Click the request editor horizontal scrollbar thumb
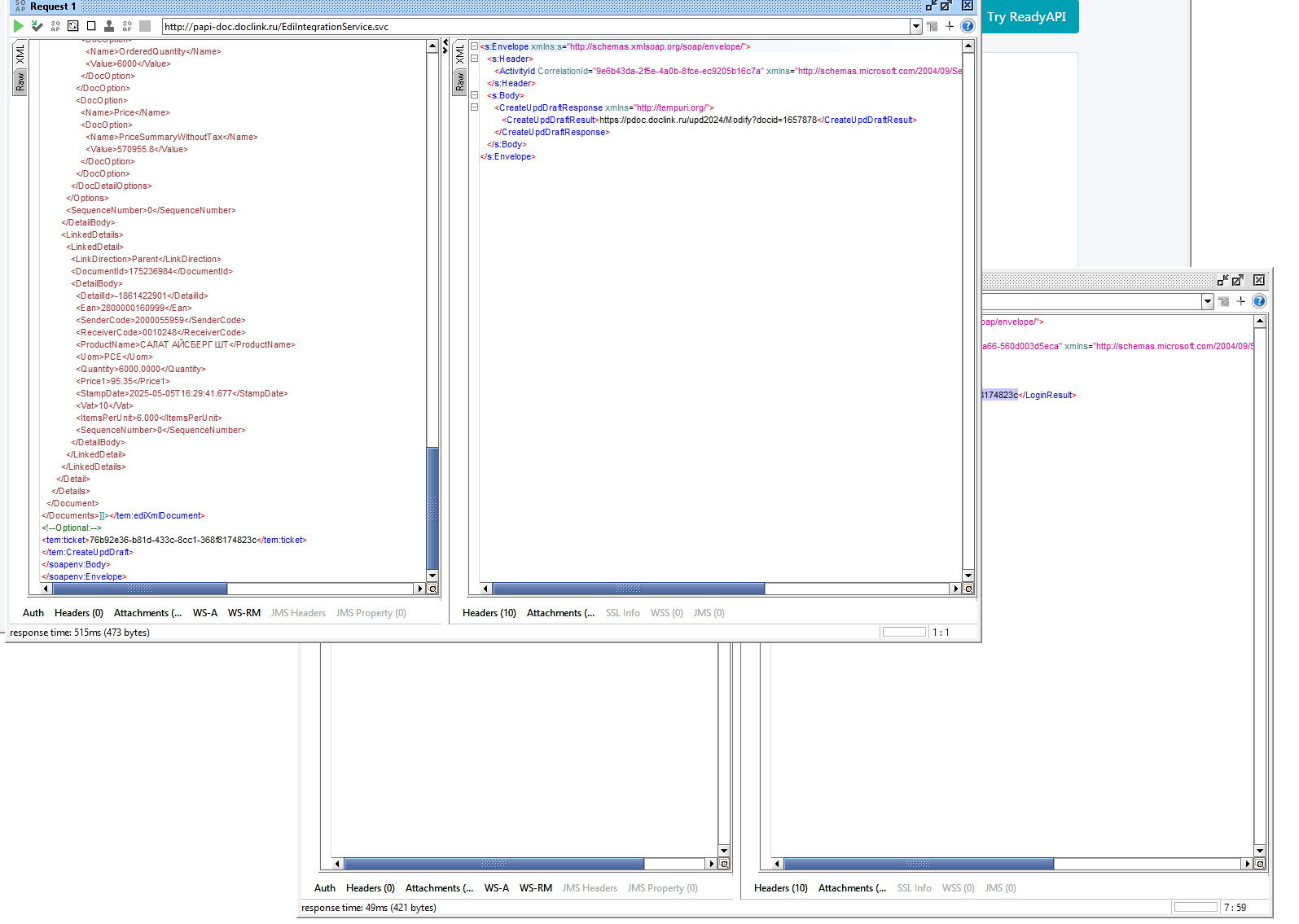The width and height of the screenshot is (1299, 924). (x=139, y=589)
